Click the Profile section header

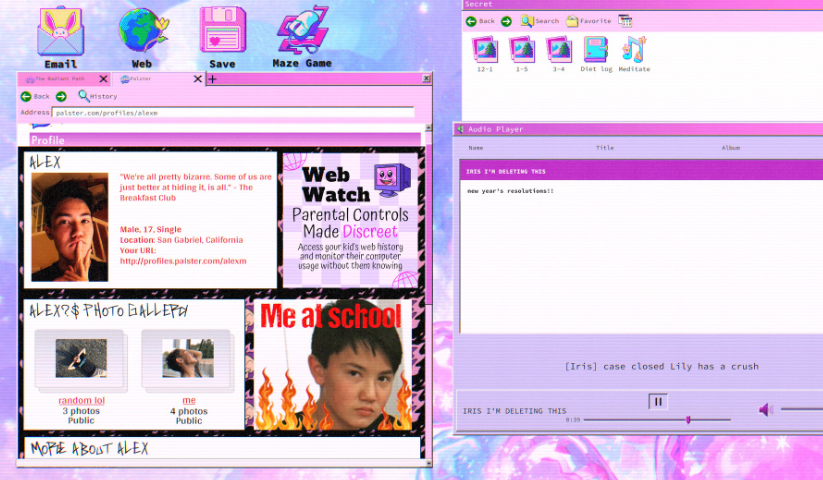pyautogui.click(x=225, y=140)
